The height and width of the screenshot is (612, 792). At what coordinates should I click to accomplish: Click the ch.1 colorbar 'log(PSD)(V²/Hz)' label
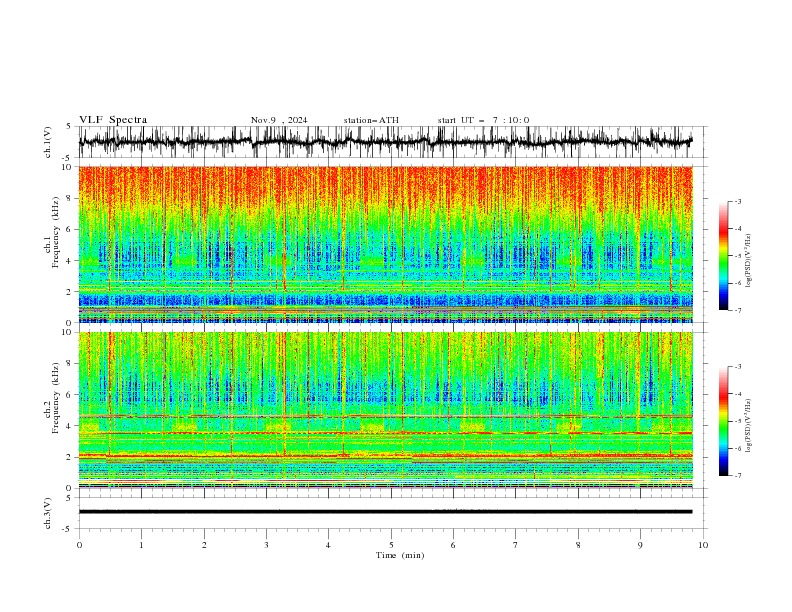click(749, 261)
